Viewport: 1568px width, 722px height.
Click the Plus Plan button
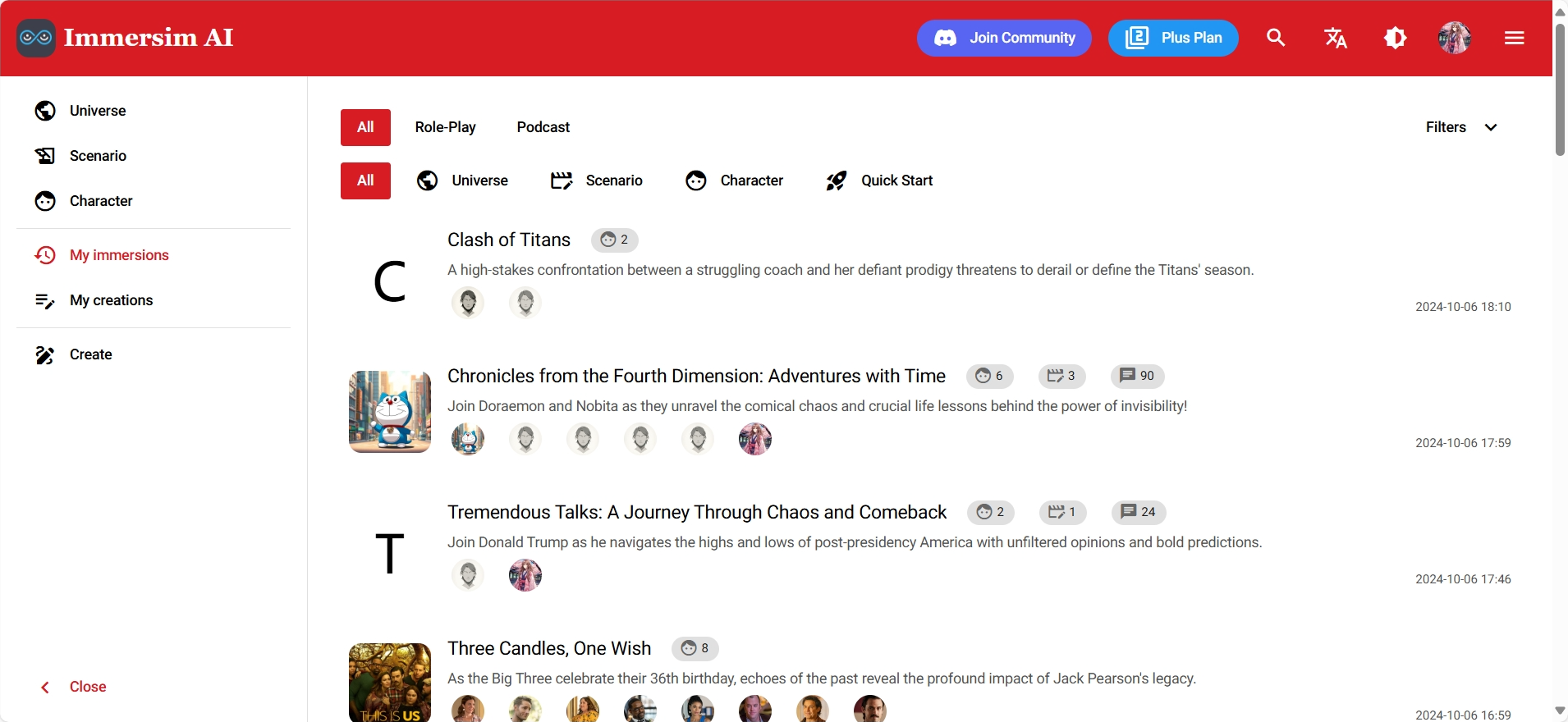1173,38
